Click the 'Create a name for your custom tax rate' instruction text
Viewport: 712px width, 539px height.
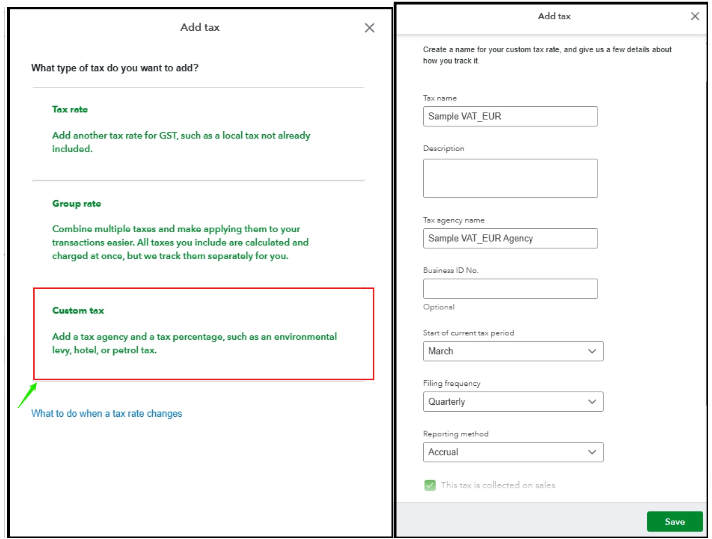pyautogui.click(x=547, y=55)
